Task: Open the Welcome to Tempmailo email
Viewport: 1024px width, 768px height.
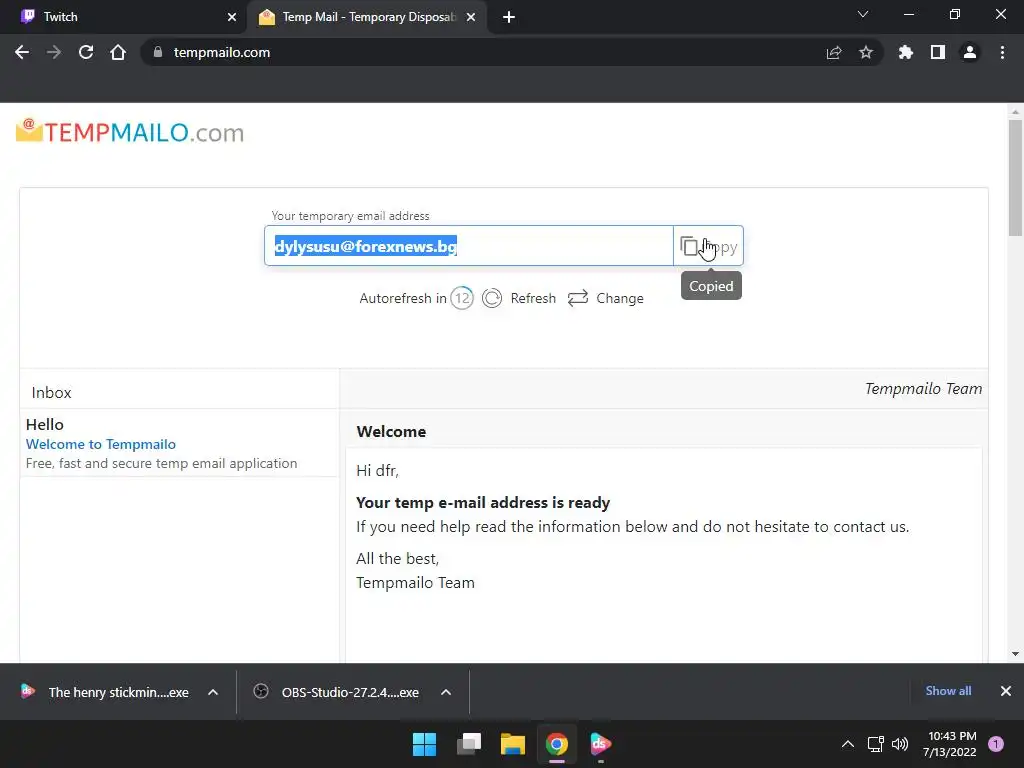Action: [x=101, y=444]
